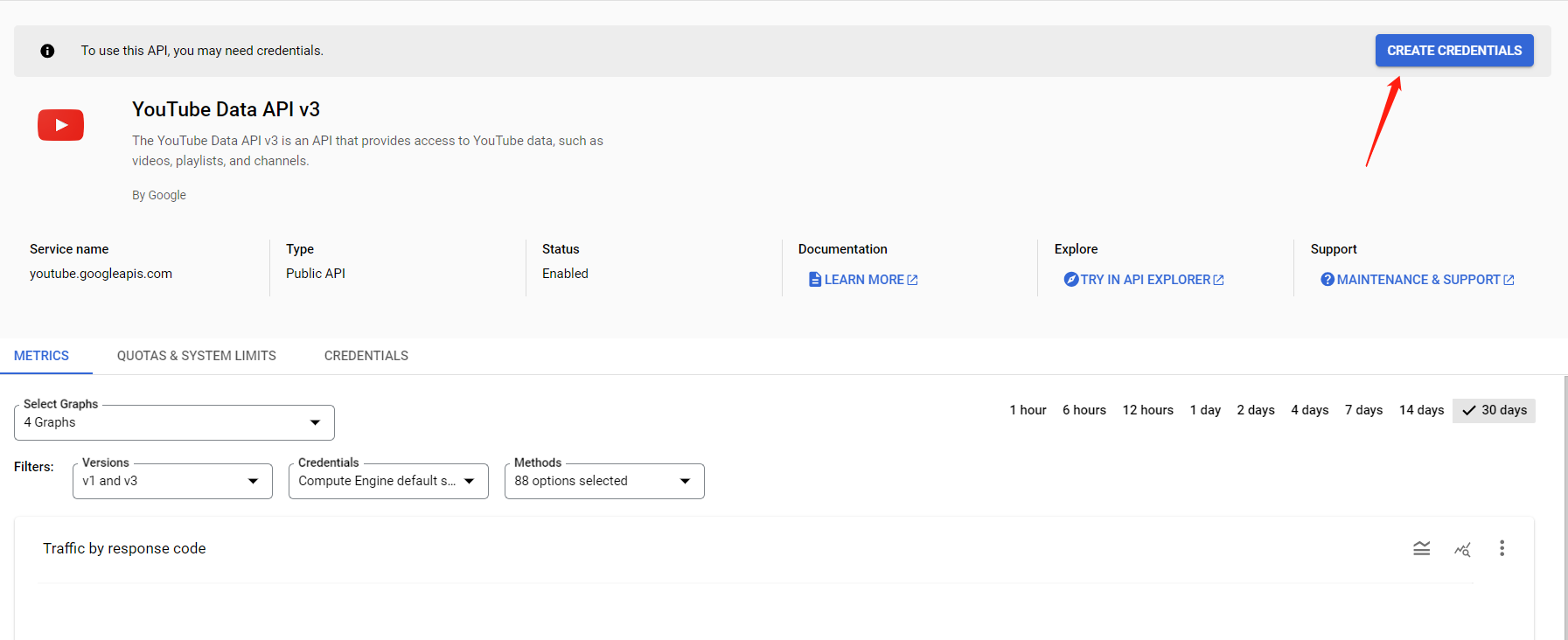Open the Credentials filter dropdown

[x=388, y=481]
